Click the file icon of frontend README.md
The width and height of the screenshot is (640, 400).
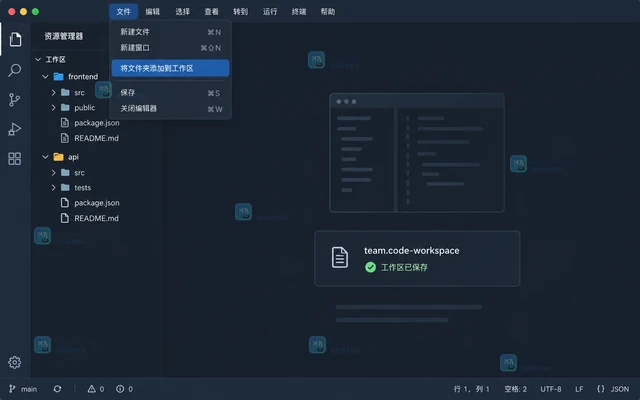tap(64, 138)
